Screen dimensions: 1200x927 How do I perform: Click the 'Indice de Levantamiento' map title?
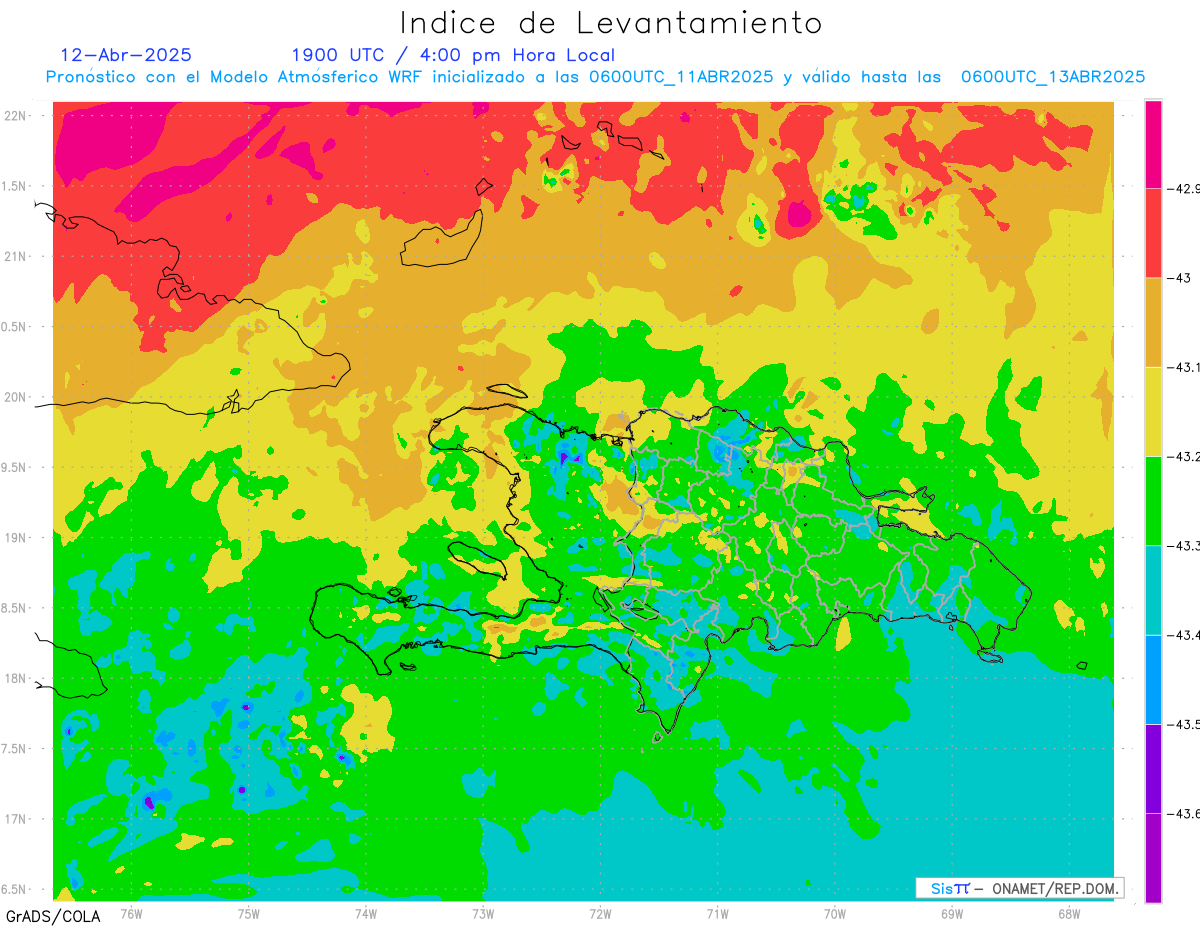click(x=611, y=23)
